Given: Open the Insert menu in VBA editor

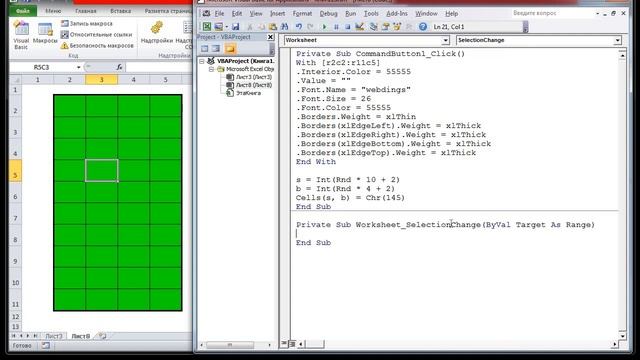Looking at the screenshot, I should click(x=278, y=13).
